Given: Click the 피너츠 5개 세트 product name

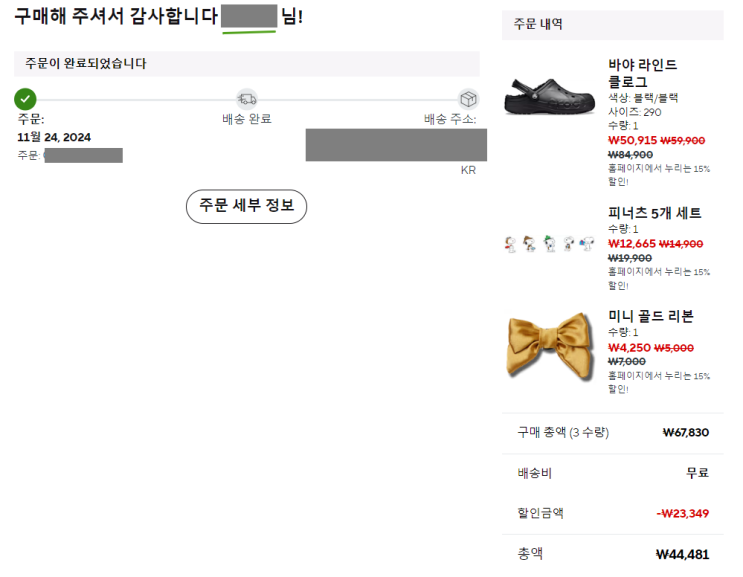Looking at the screenshot, I should [655, 213].
